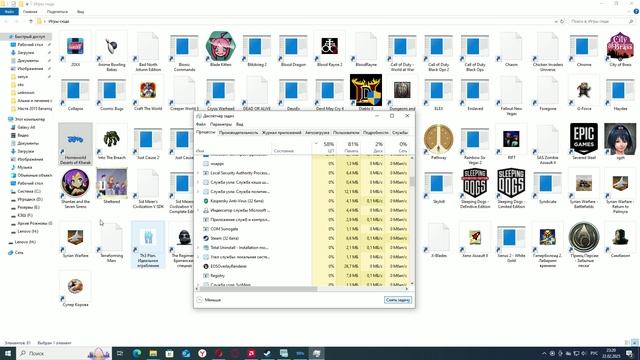Switch to the Пользователи tab
This screenshot has width=640, height=360.
346,133
